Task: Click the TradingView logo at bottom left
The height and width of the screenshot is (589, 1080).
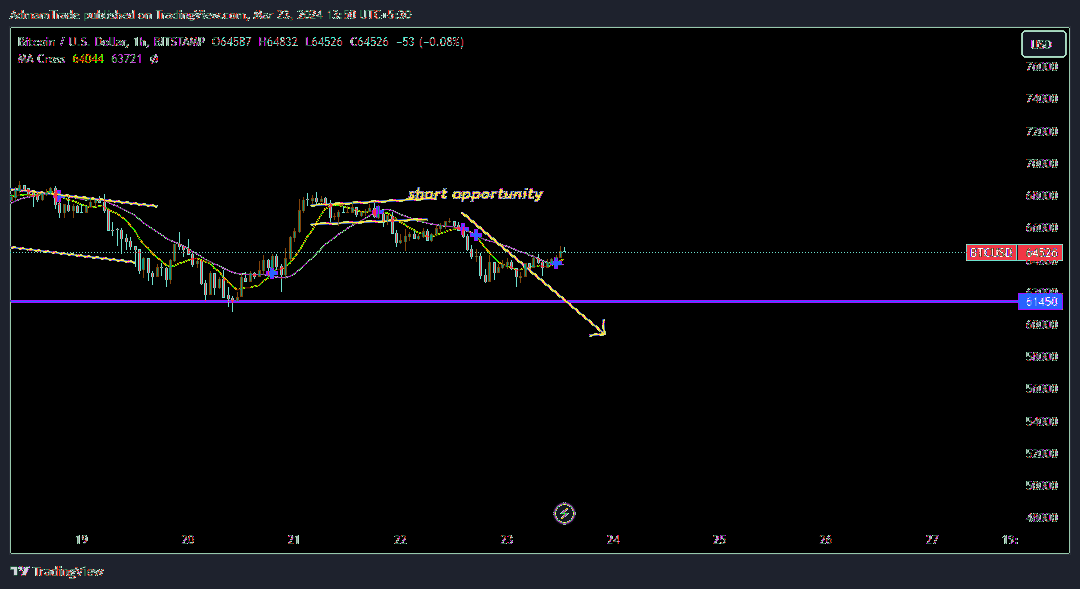Action: pyautogui.click(x=57, y=571)
